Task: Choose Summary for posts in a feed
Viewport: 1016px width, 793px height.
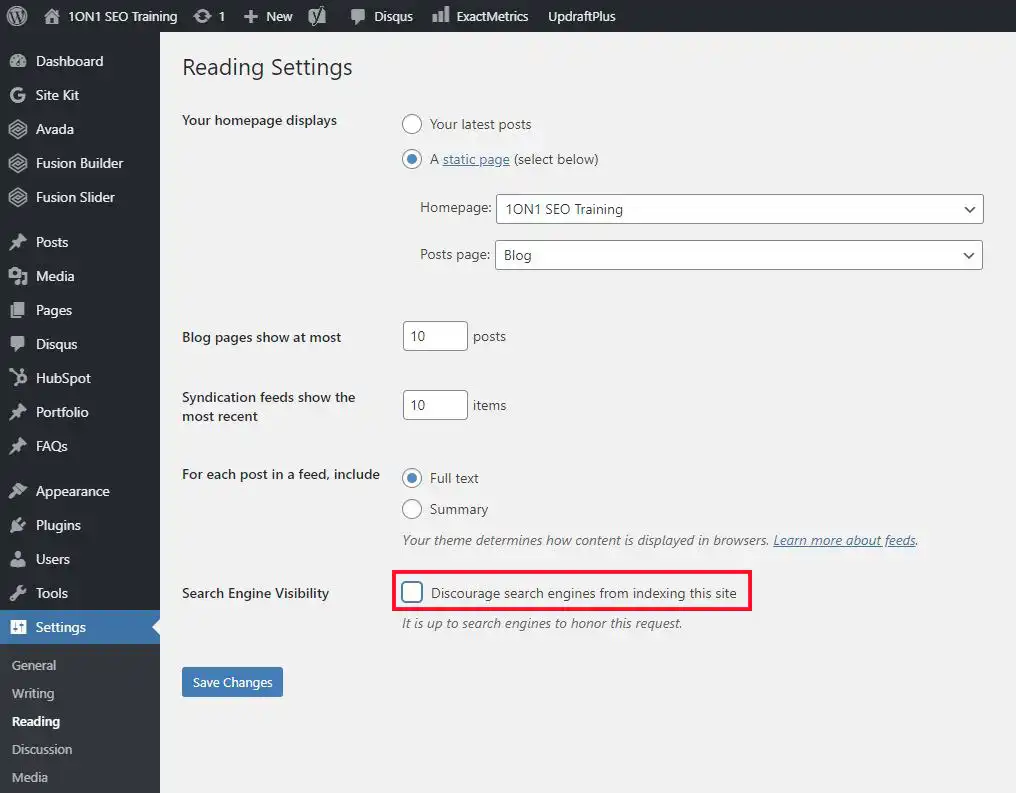Action: [412, 509]
